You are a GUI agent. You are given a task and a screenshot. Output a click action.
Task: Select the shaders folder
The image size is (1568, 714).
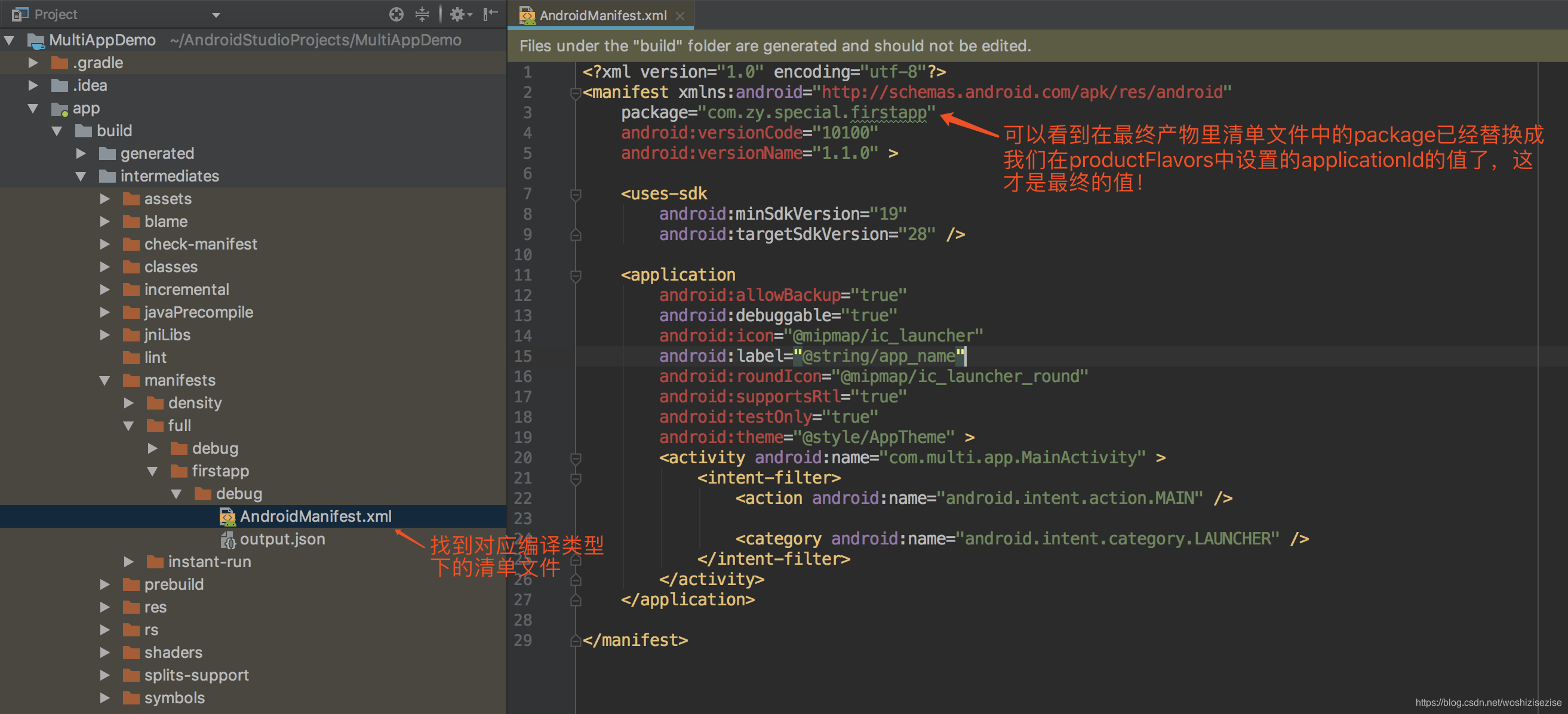click(x=174, y=653)
